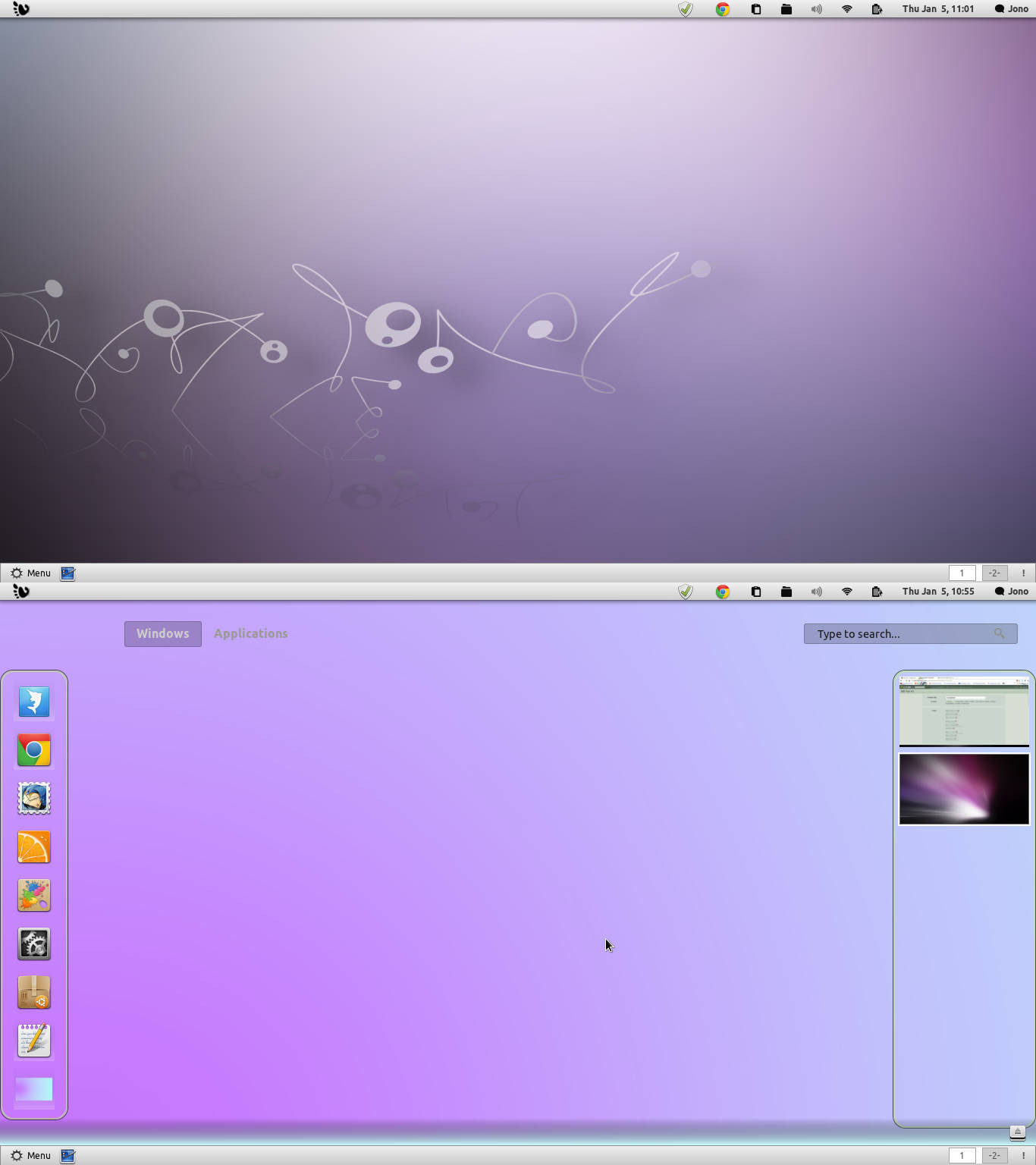The height and width of the screenshot is (1165, 1036).
Task: Click GNOME foot logo in 10:55 panel
Action: pyautogui.click(x=21, y=592)
